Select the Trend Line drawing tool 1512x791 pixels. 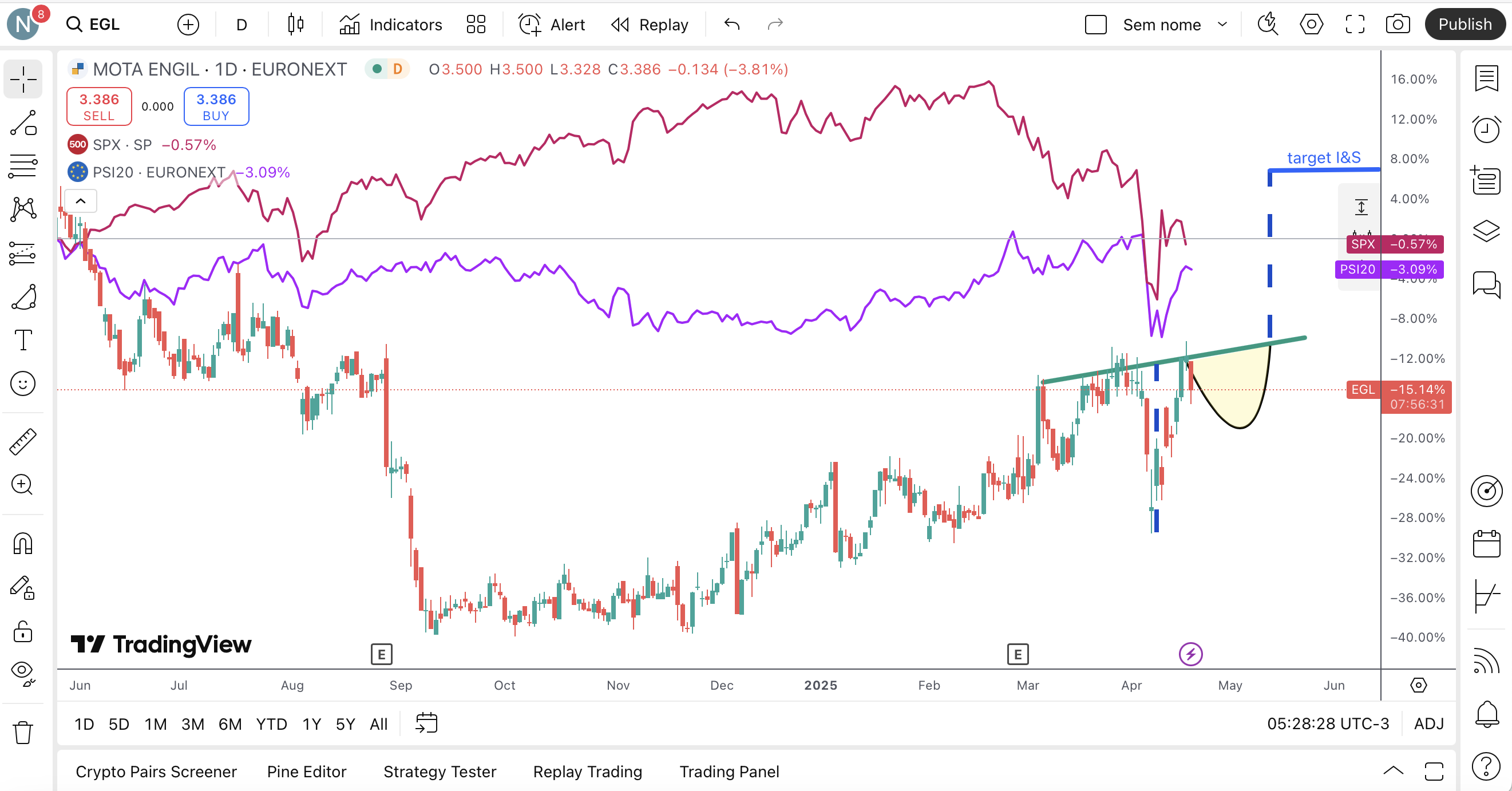click(x=23, y=122)
